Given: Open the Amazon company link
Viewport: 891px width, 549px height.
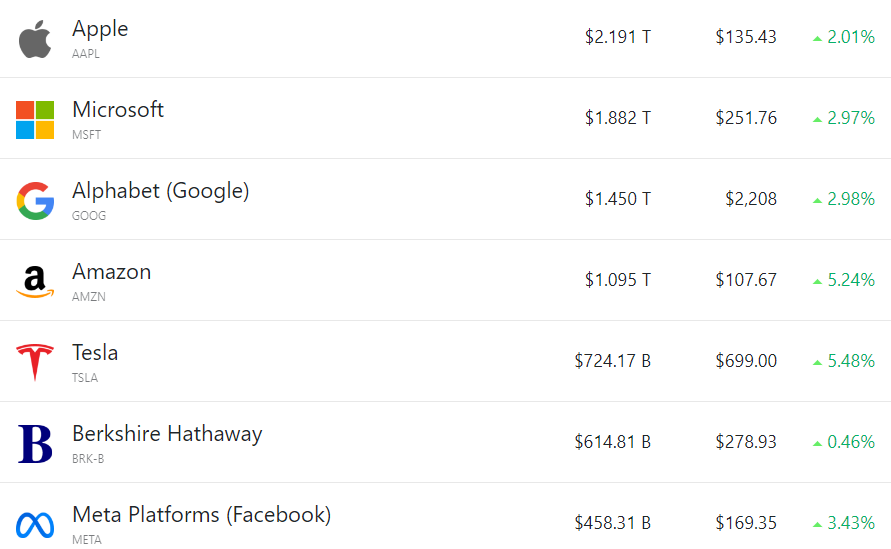Looking at the screenshot, I should tap(111, 272).
